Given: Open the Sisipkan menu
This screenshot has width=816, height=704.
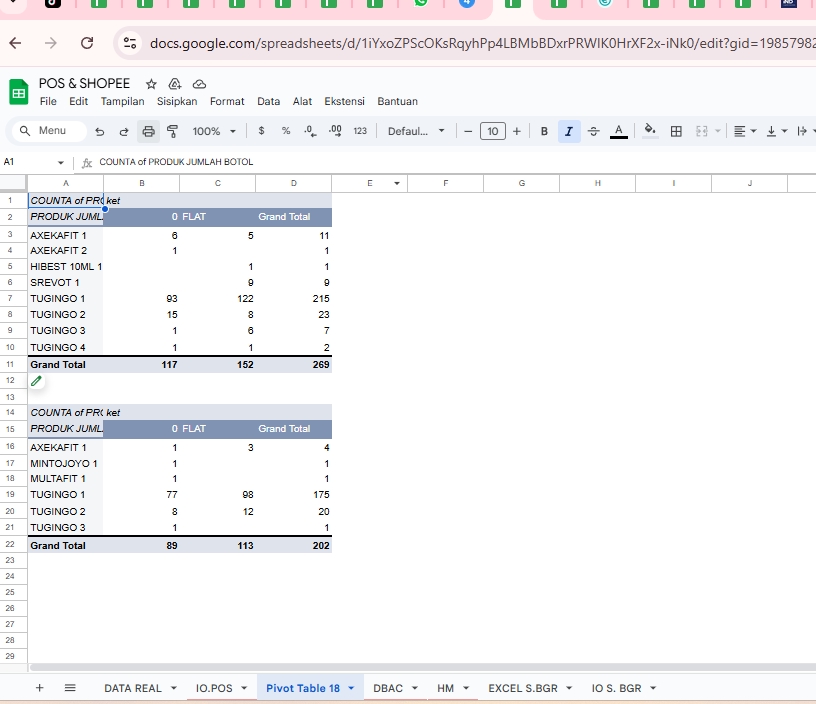Looking at the screenshot, I should pos(176,101).
